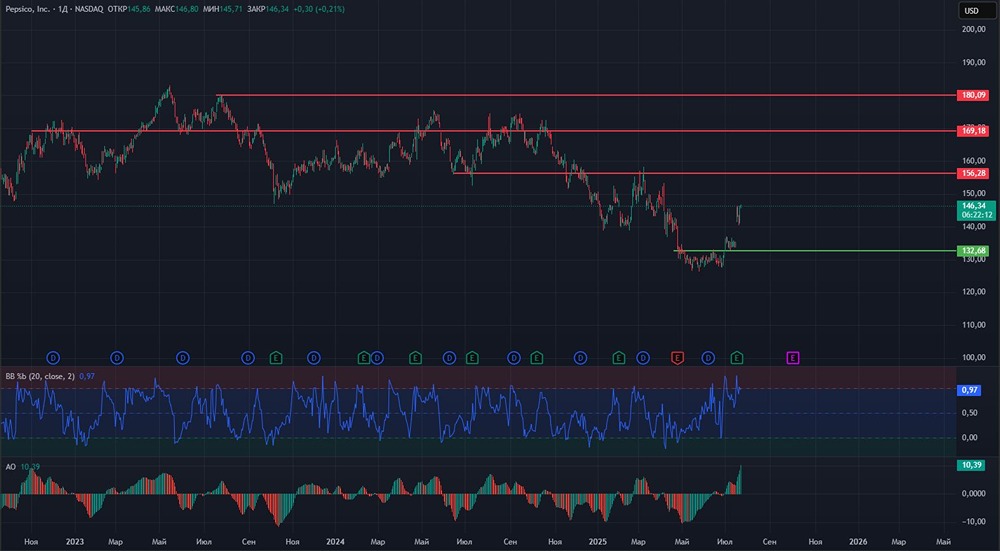
Task: Click the green 10,39 AO value tag
Action: point(970,466)
